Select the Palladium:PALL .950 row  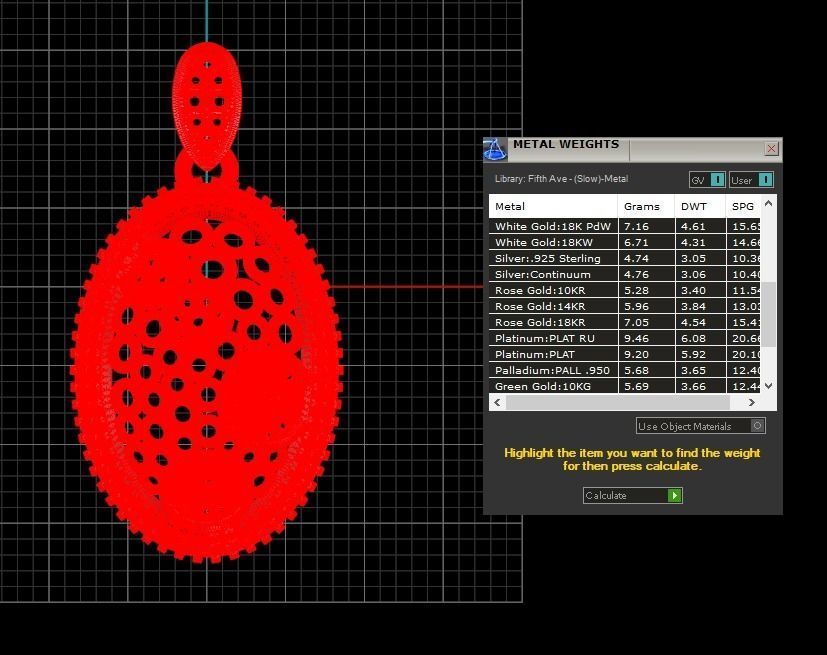pyautogui.click(x=624, y=370)
